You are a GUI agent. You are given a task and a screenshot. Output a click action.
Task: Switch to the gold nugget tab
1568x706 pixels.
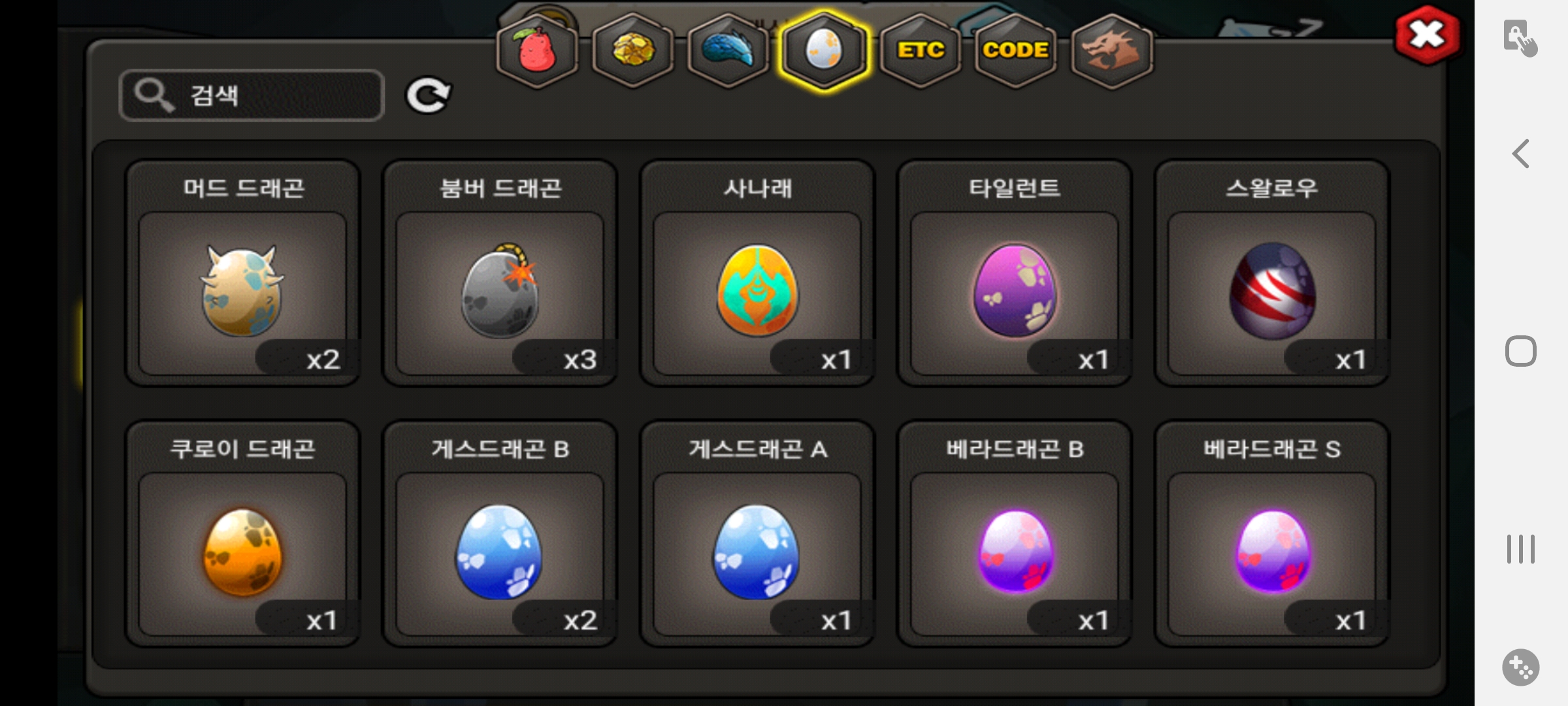click(633, 51)
